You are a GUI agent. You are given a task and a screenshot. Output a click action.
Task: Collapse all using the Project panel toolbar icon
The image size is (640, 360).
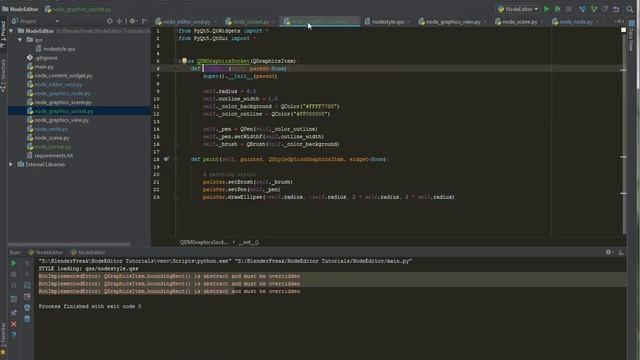coord(119,21)
